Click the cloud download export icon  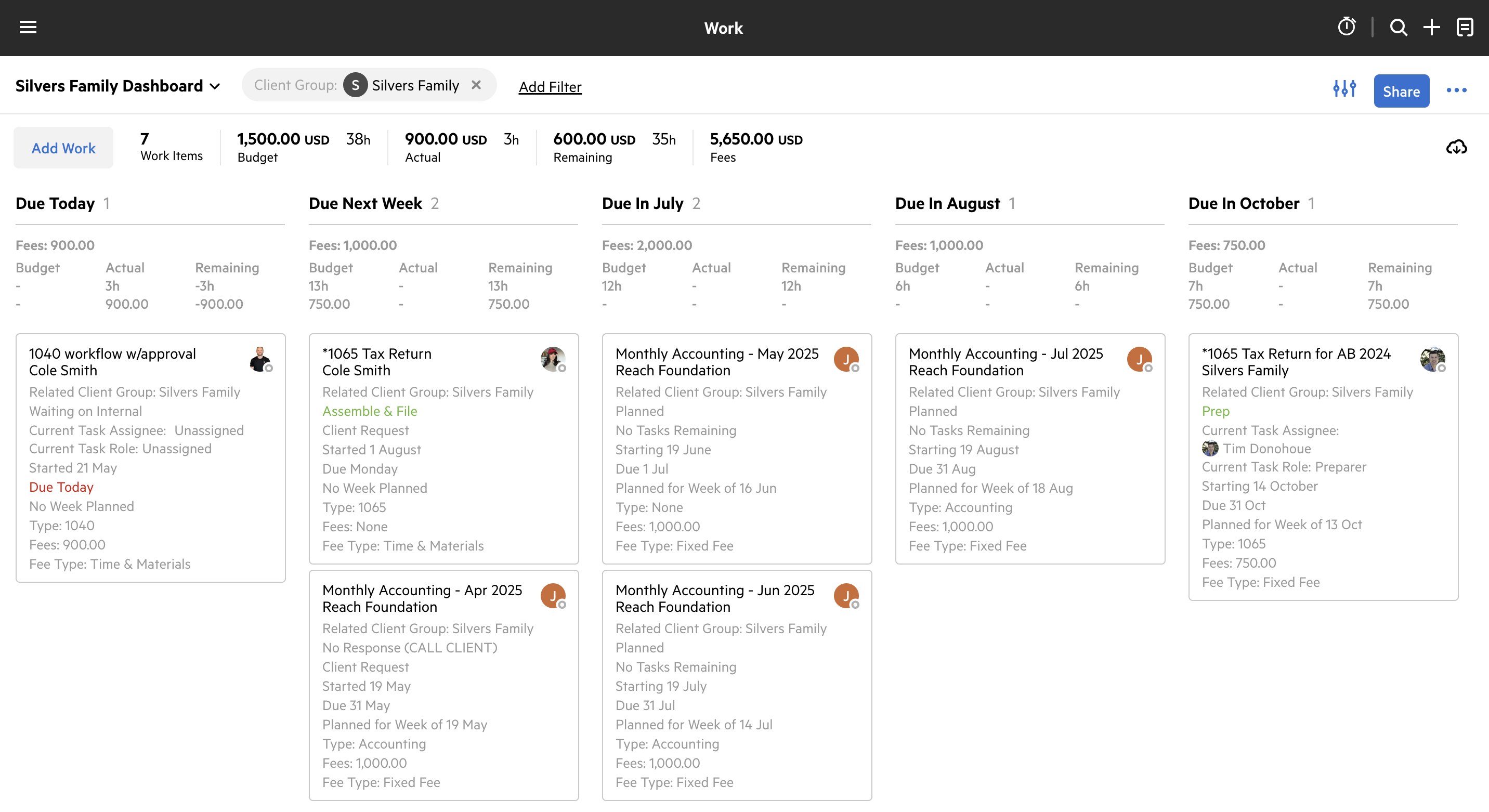[1456, 147]
